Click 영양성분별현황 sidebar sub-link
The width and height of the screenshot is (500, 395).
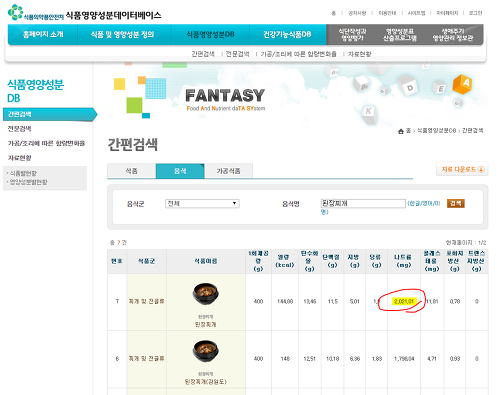pos(28,182)
